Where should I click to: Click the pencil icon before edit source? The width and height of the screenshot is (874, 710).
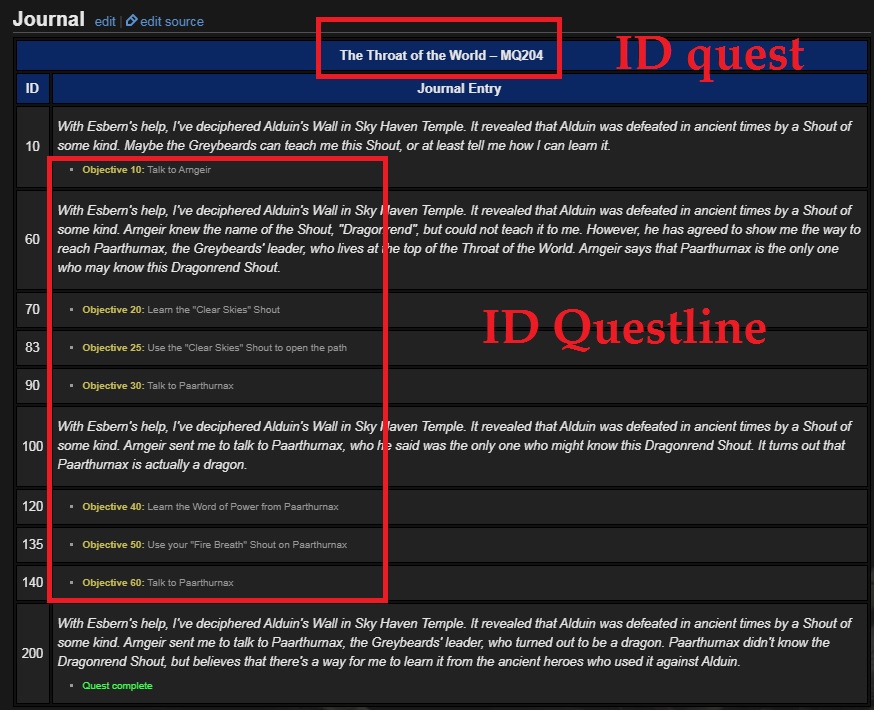[x=132, y=21]
